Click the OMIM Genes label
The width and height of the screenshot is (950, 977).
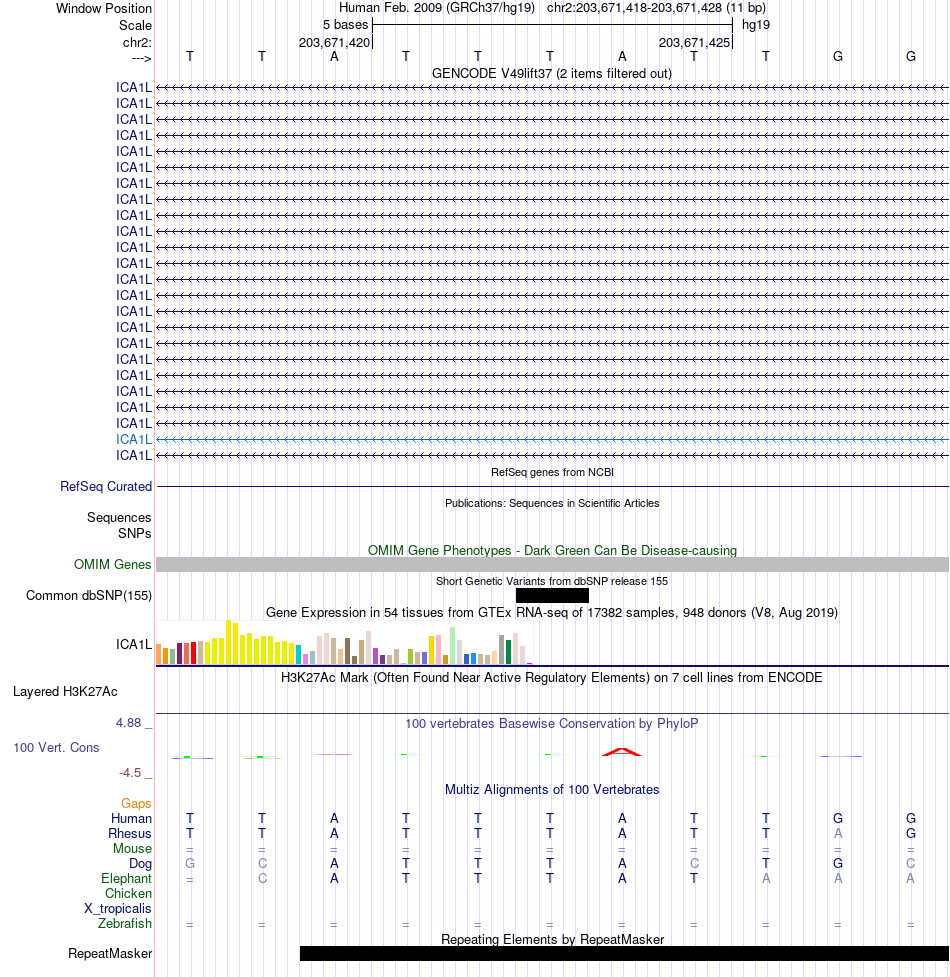(x=113, y=565)
